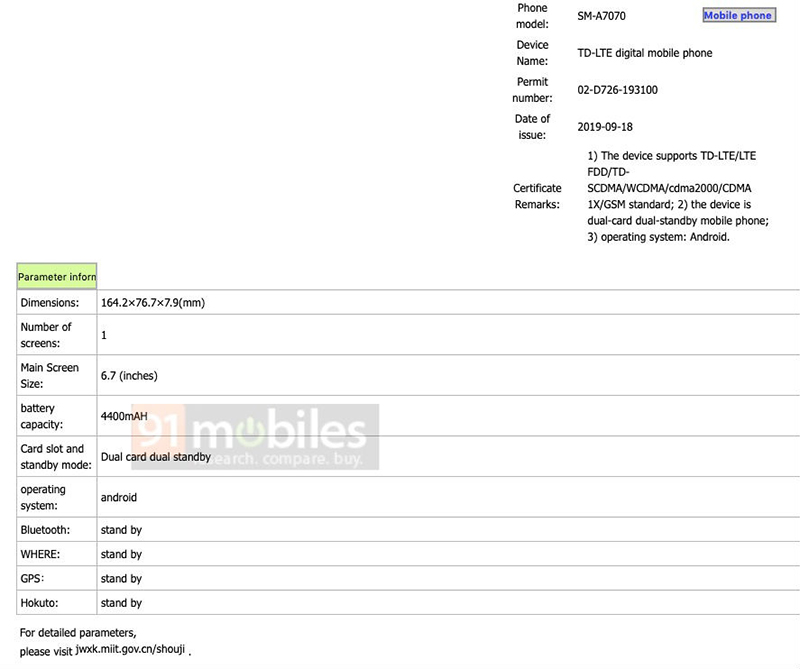This screenshot has height=669, width=800.
Task: Select the "TD-LTE digital mobile phone" device name
Action: tap(645, 53)
